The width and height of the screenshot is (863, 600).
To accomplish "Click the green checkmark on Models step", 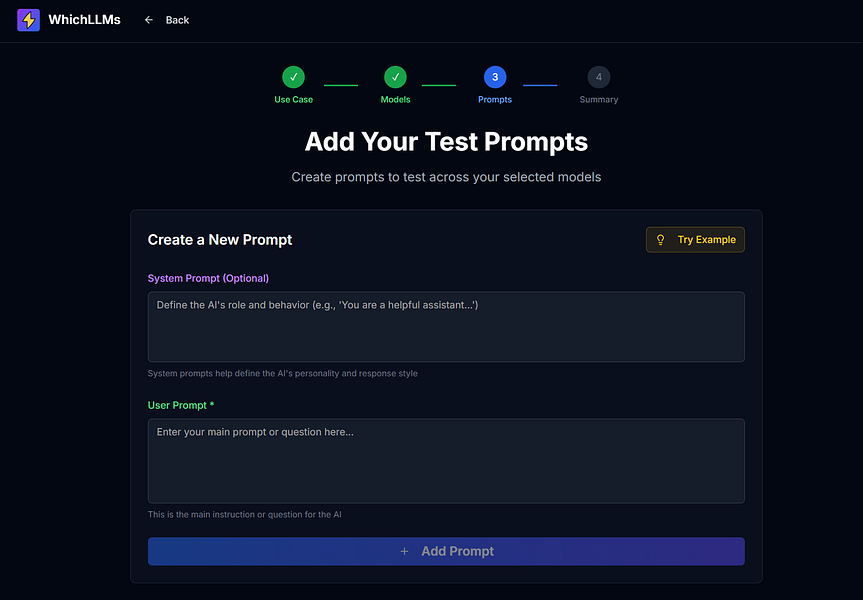I will 395,76.
